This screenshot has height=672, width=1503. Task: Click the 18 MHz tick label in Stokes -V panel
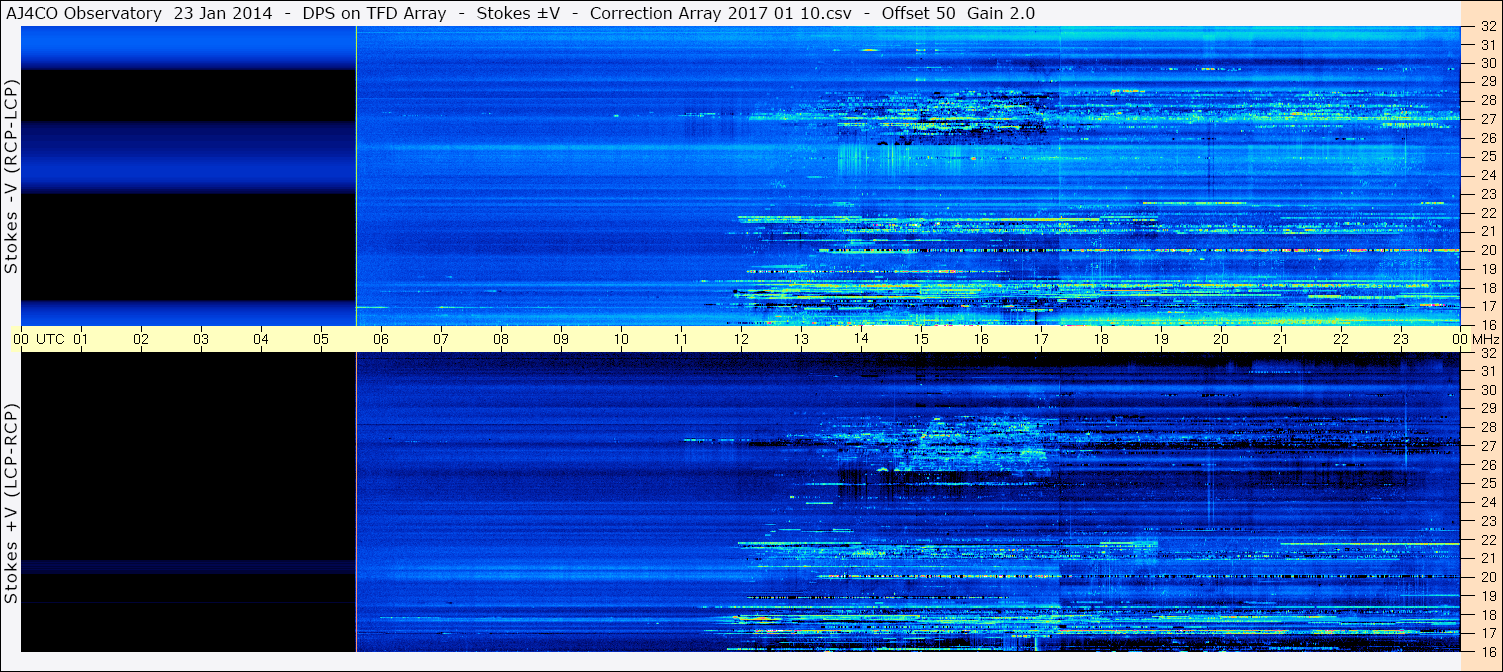coord(1488,288)
